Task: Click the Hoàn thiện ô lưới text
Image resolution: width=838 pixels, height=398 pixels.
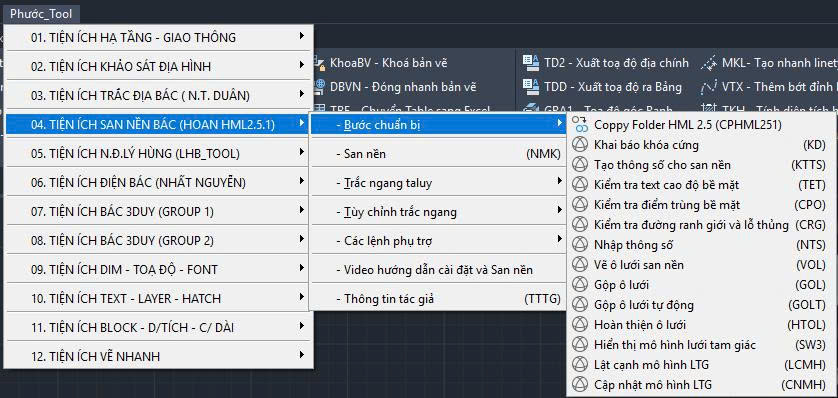Action: coord(640,325)
